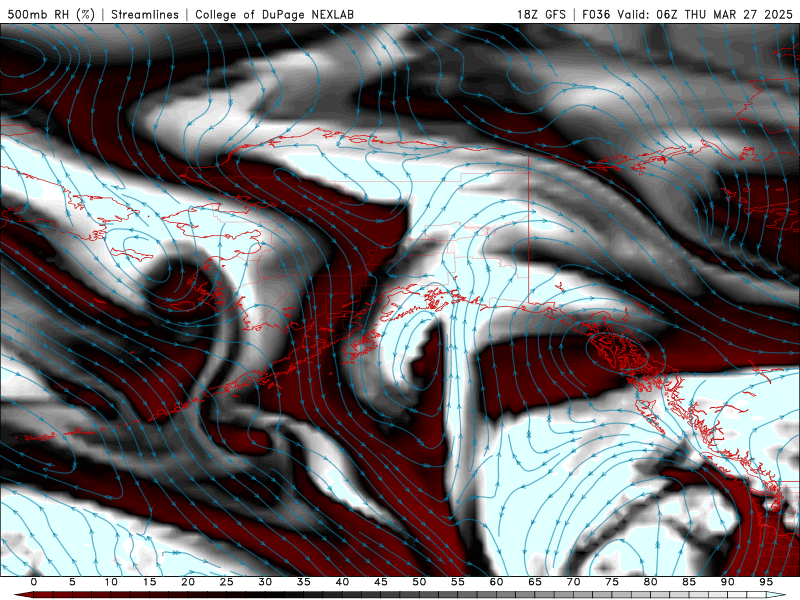Click the "18Z GFS" model run label
The width and height of the screenshot is (800, 600).
(x=541, y=14)
